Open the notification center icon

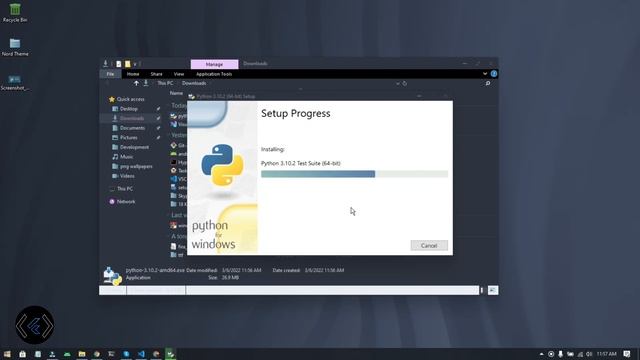pyautogui.click(x=627, y=354)
